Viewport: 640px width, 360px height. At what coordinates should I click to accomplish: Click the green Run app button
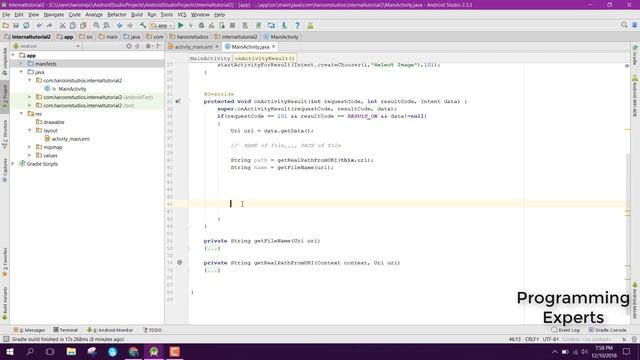click(x=180, y=25)
